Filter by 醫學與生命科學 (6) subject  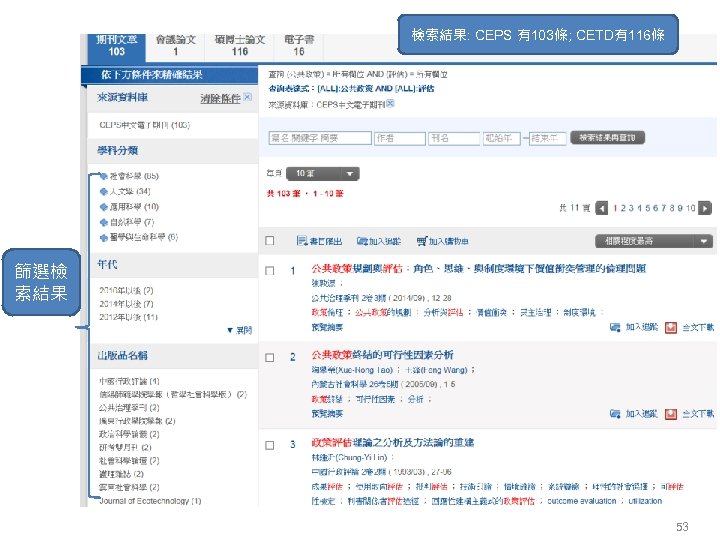point(144,237)
